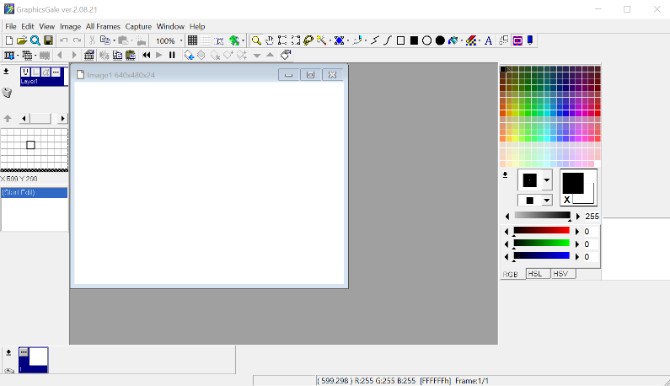Select the flood fill bucket tool
Screen dimensions: 670x386
click(453, 41)
